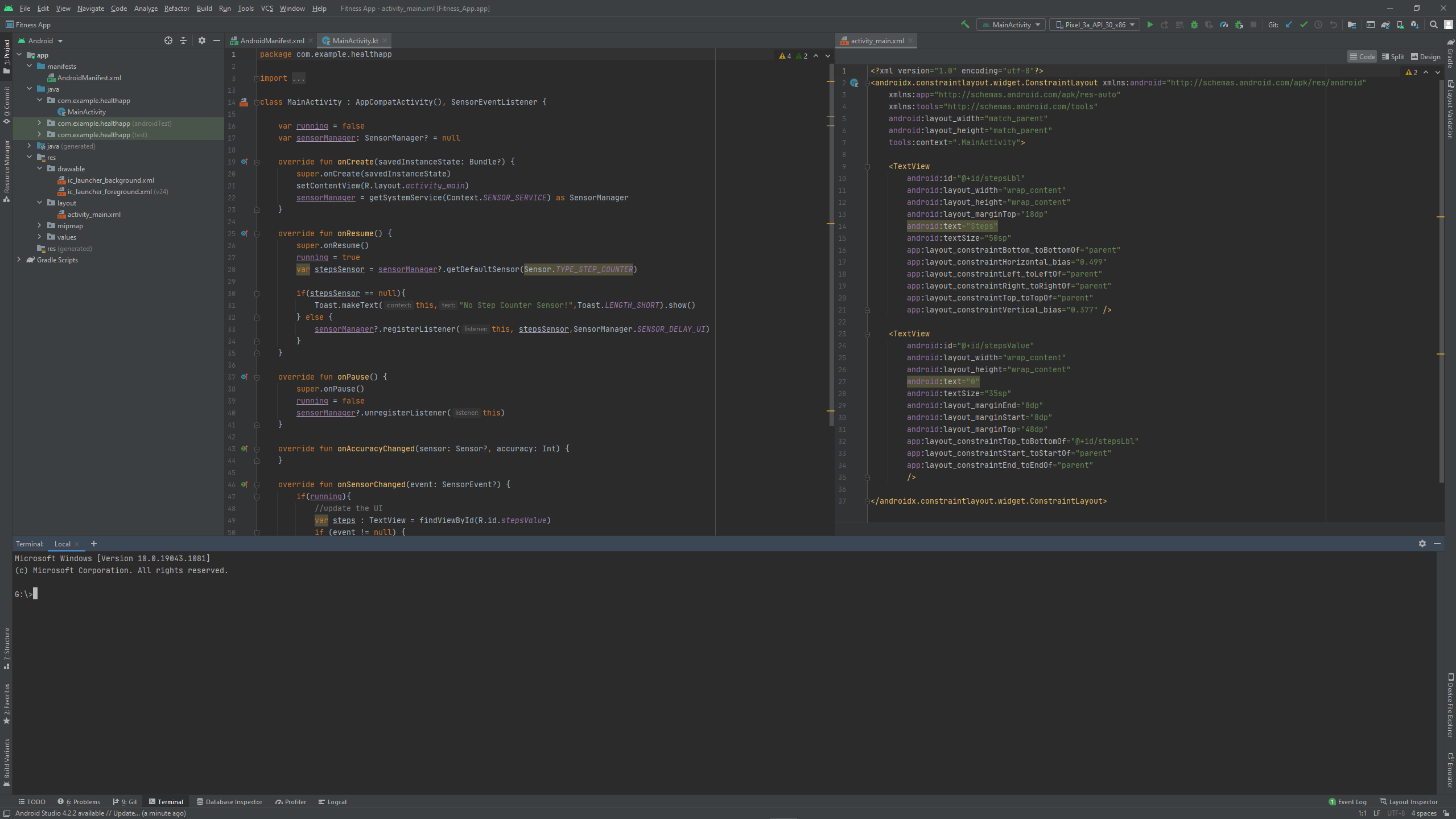
Task: Switch editor to Split view mode
Action: (x=1393, y=56)
